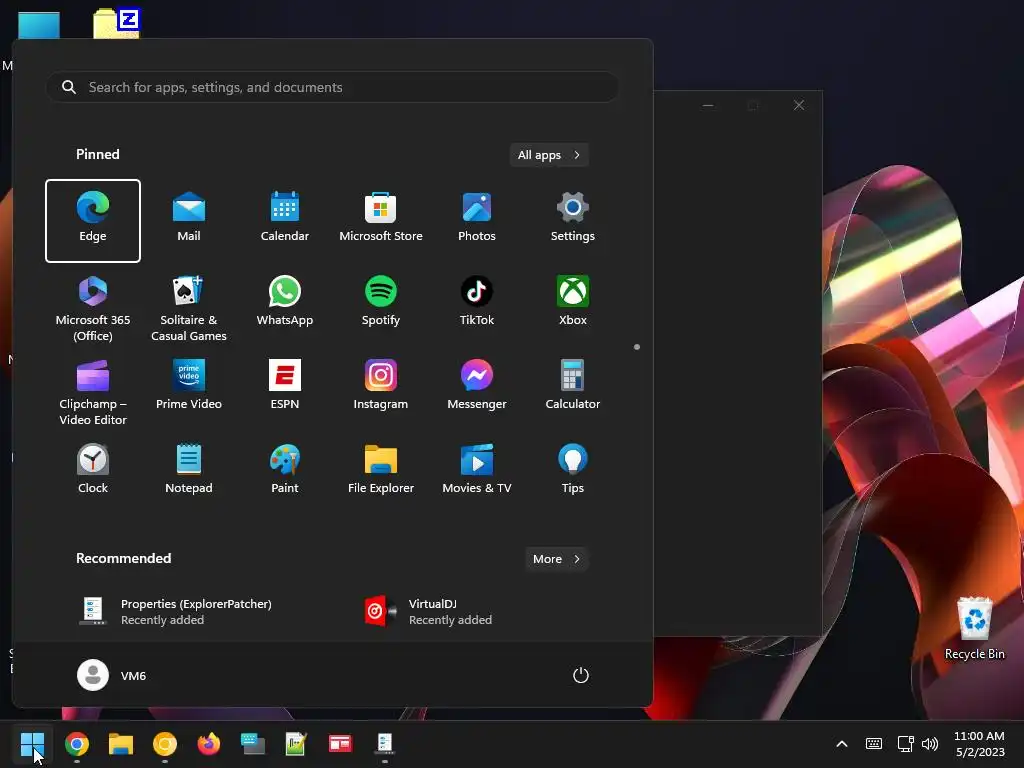This screenshot has height=768, width=1024.
Task: Open the Tips app
Action: (573, 472)
